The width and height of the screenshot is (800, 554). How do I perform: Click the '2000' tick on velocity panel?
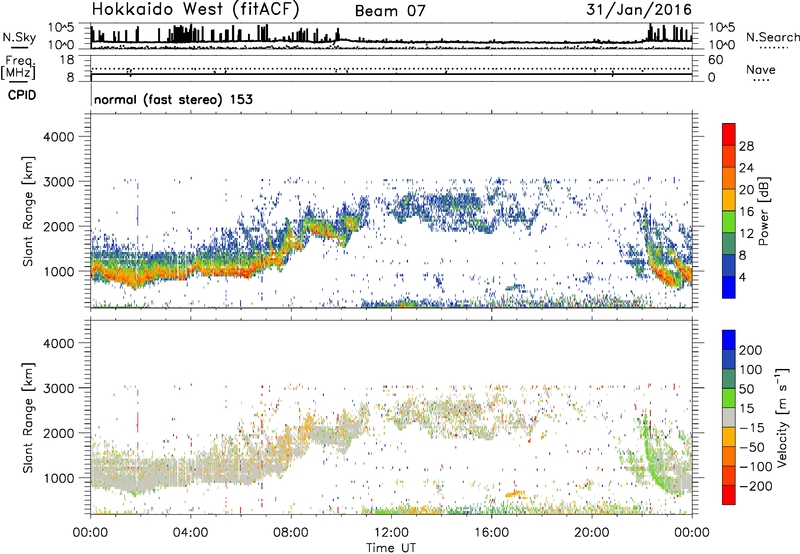pos(58,433)
